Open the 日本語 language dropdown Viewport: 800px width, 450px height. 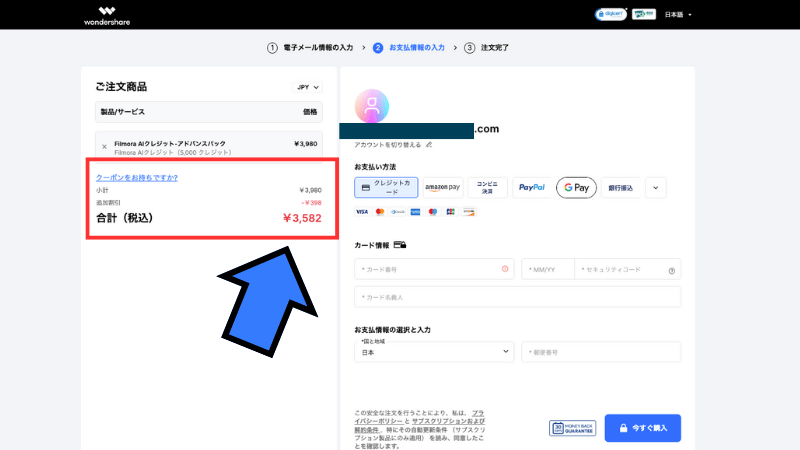(x=678, y=15)
